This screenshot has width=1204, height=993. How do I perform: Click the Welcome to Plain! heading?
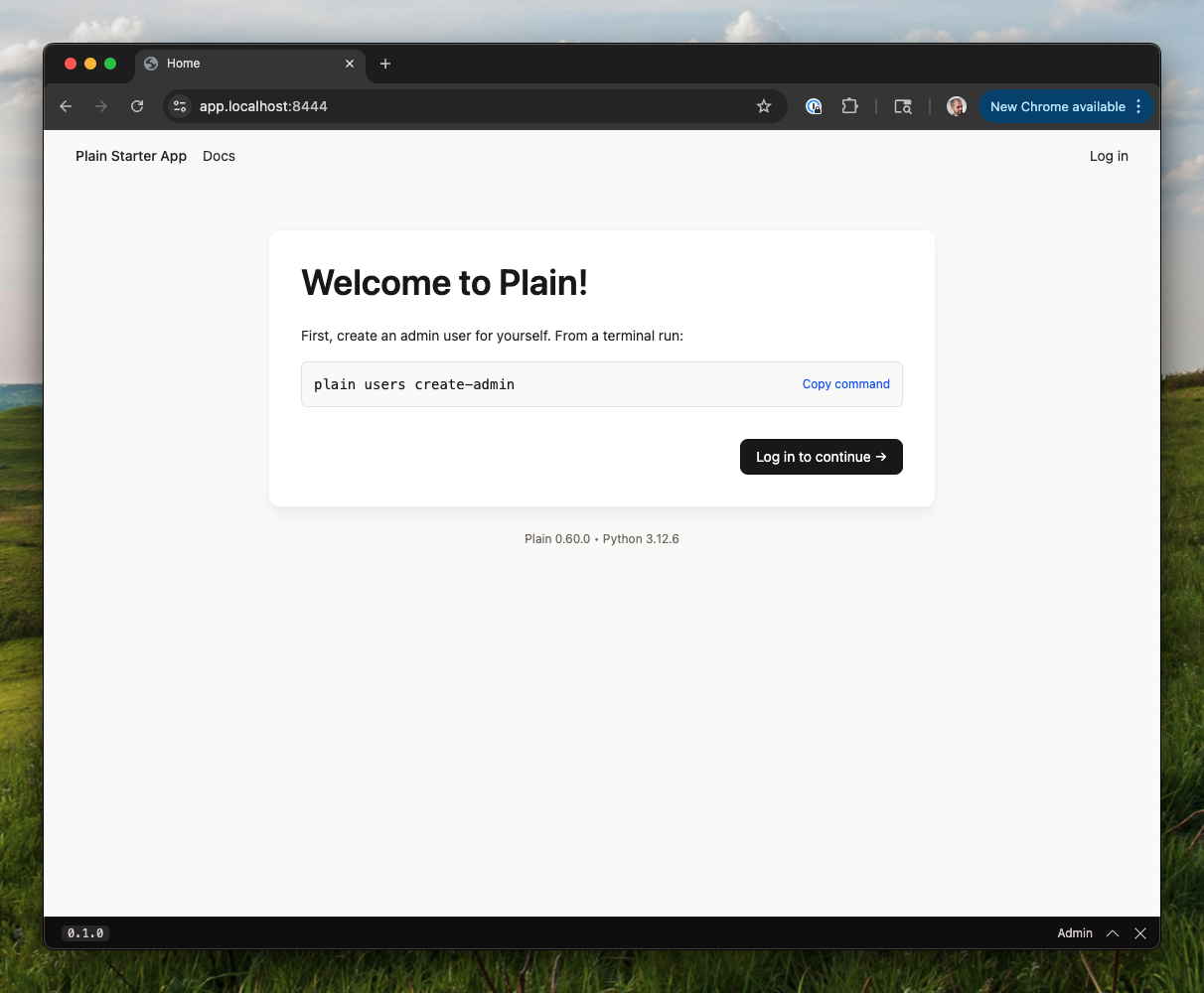tap(444, 283)
